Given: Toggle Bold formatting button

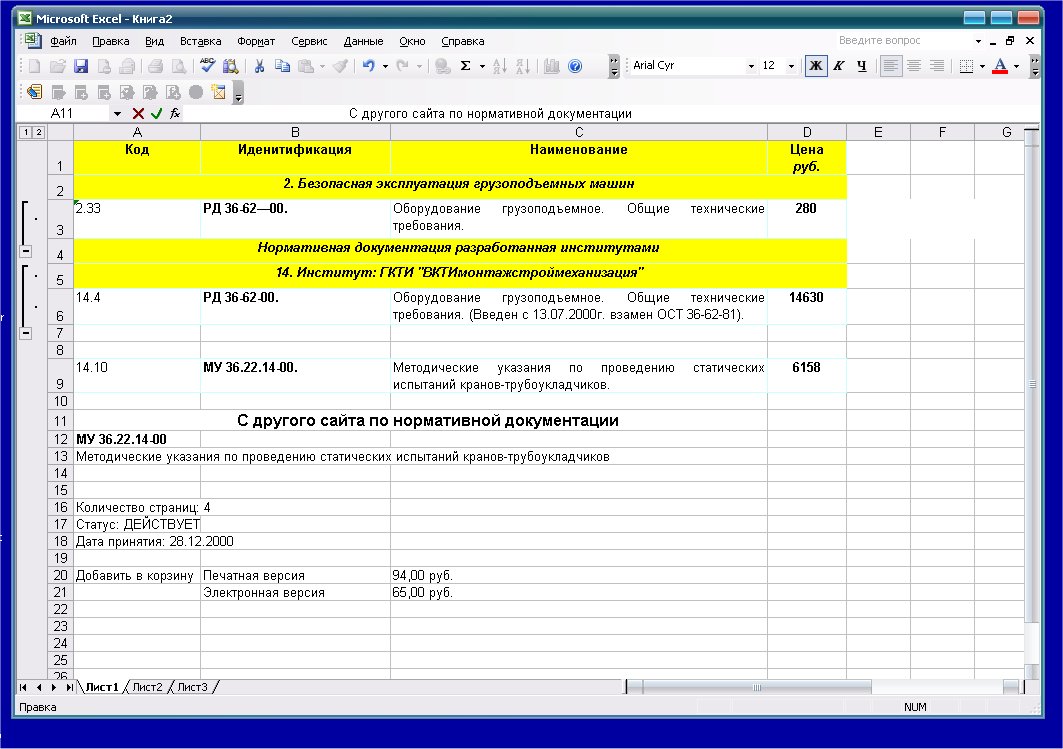Looking at the screenshot, I should pos(816,66).
